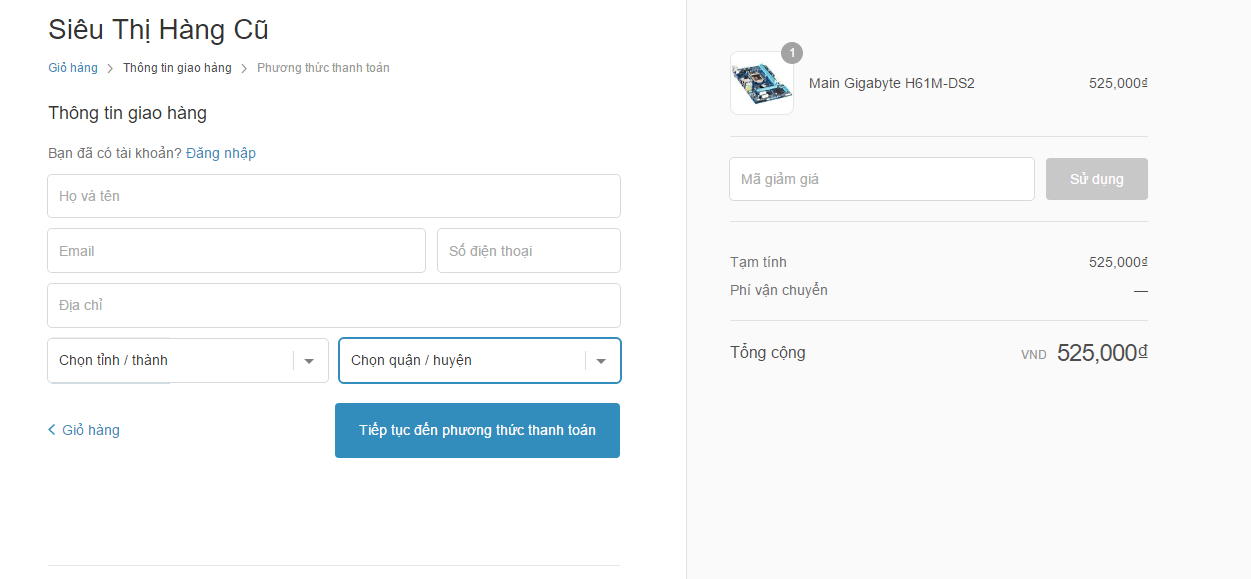Select the Chọn quận / huyện combo box
The image size is (1251, 579).
tap(480, 361)
